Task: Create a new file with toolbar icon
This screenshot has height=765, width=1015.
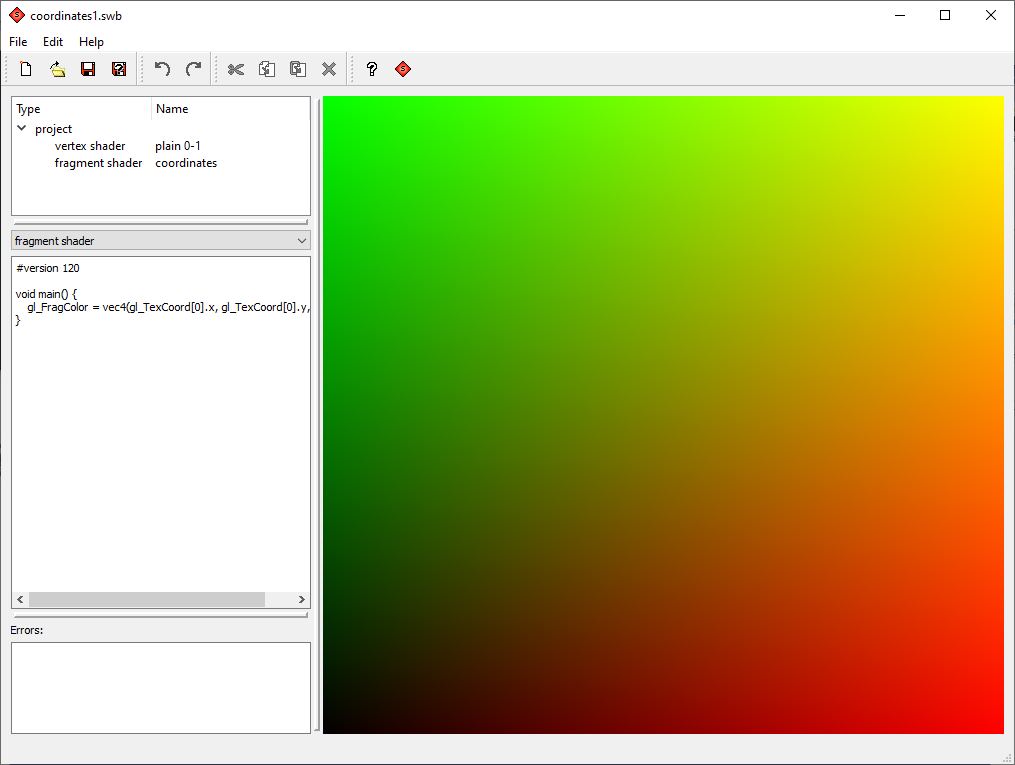Action: point(26,69)
